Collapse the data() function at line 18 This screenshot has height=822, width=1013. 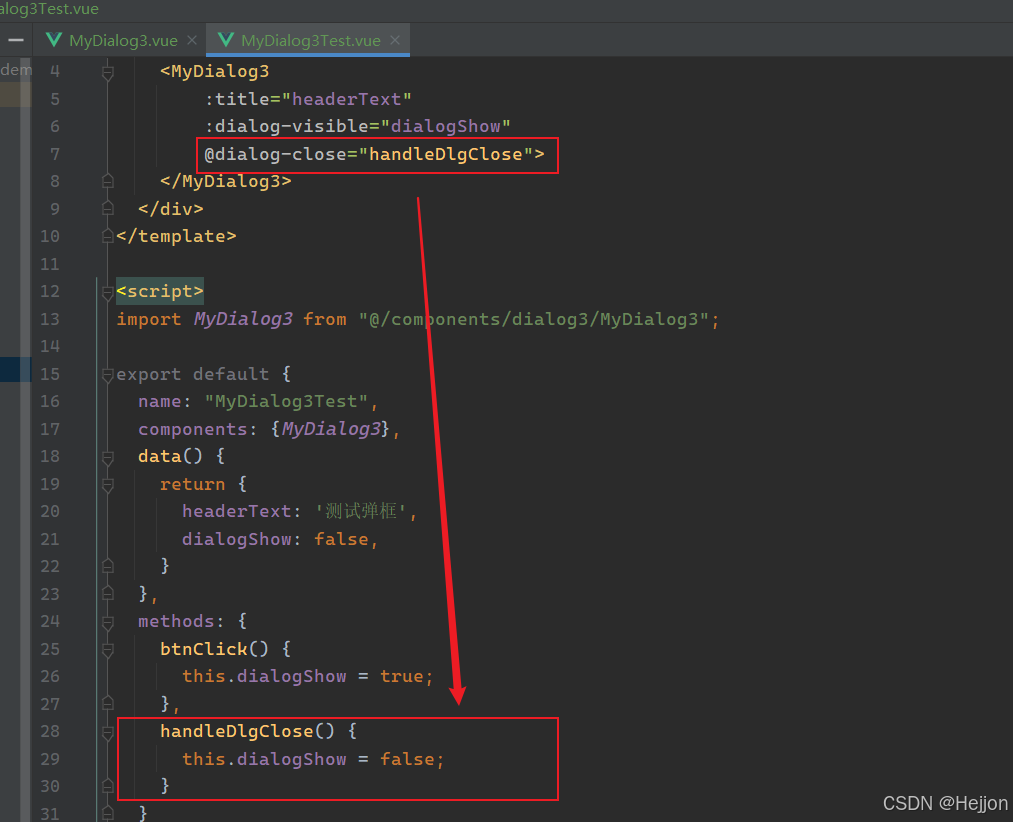(108, 458)
